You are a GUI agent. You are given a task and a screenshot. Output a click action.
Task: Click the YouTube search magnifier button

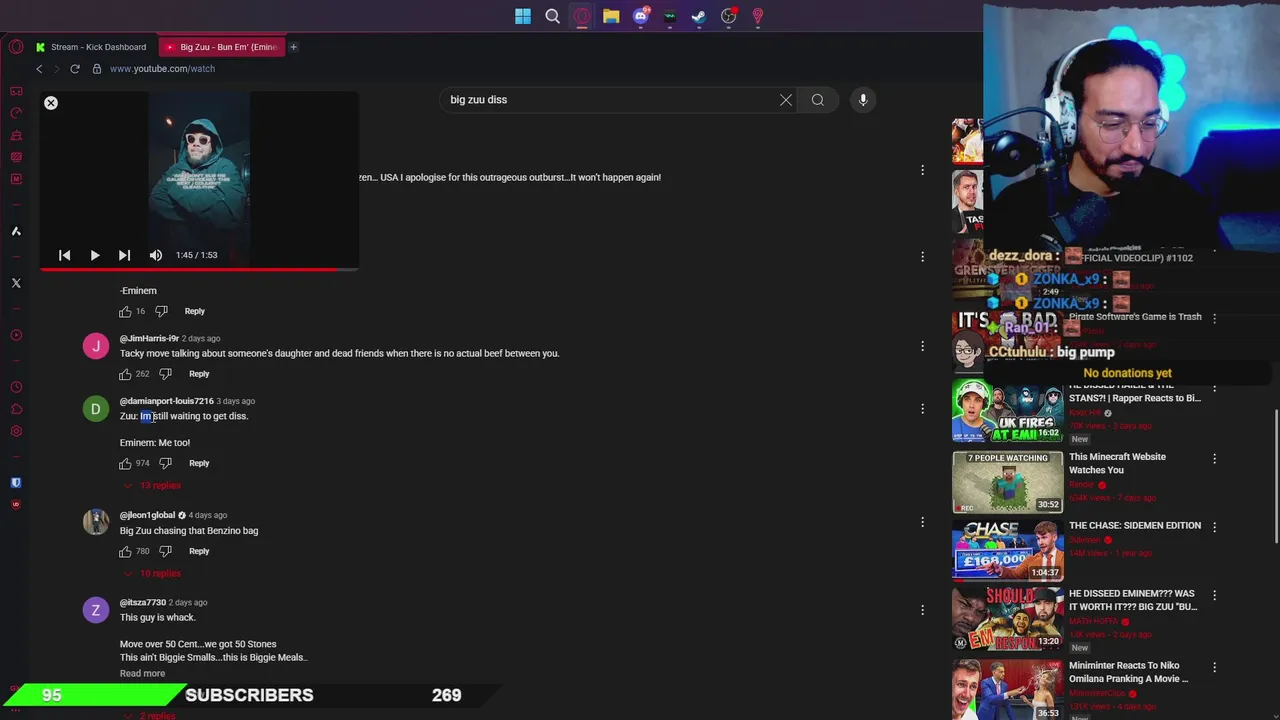(x=818, y=100)
